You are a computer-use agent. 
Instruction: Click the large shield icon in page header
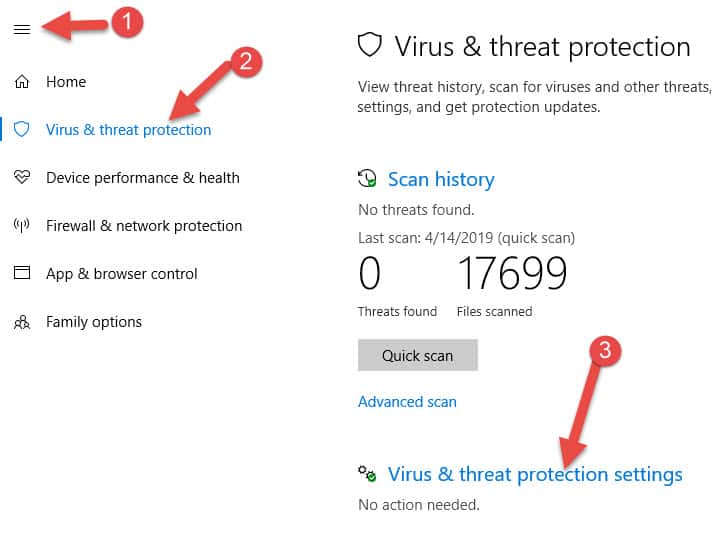point(369,45)
